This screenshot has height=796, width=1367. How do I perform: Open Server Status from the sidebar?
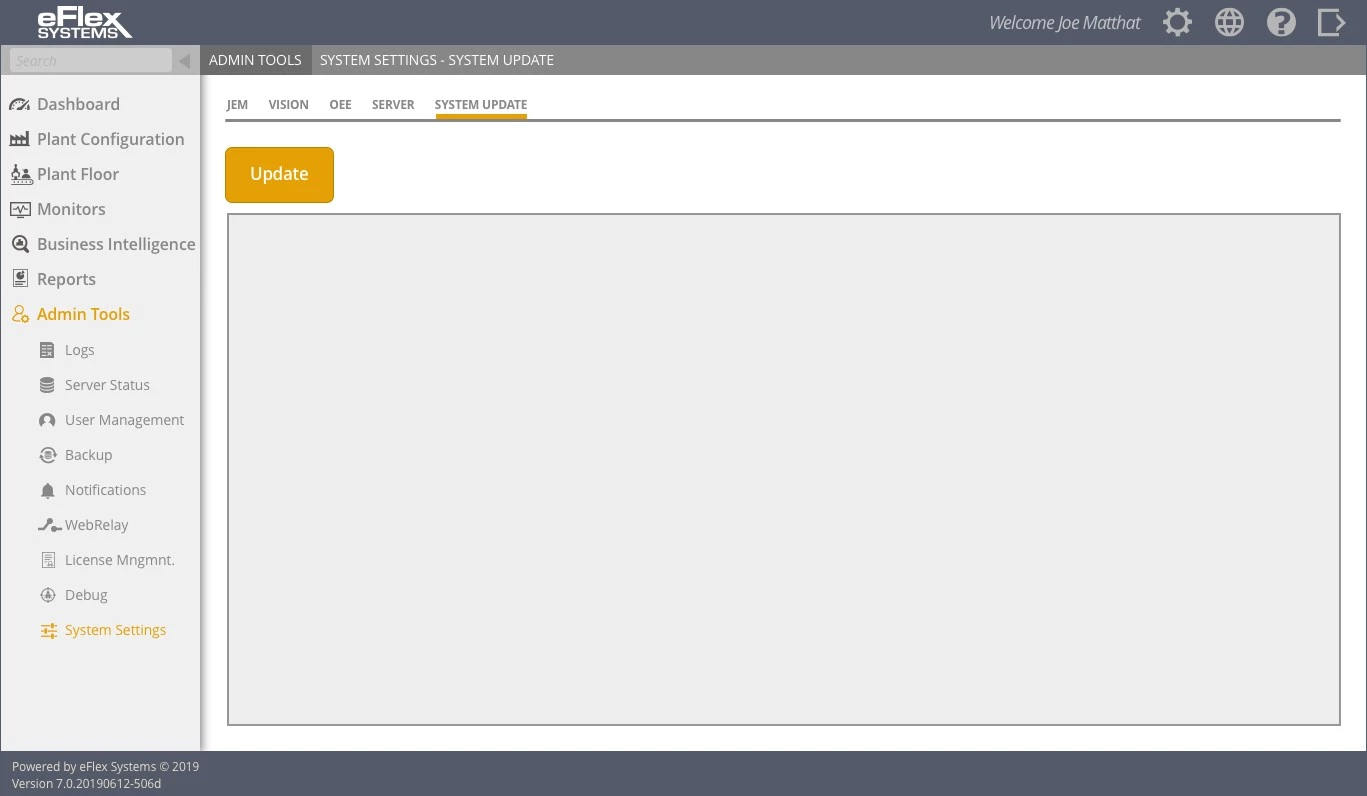(x=107, y=385)
